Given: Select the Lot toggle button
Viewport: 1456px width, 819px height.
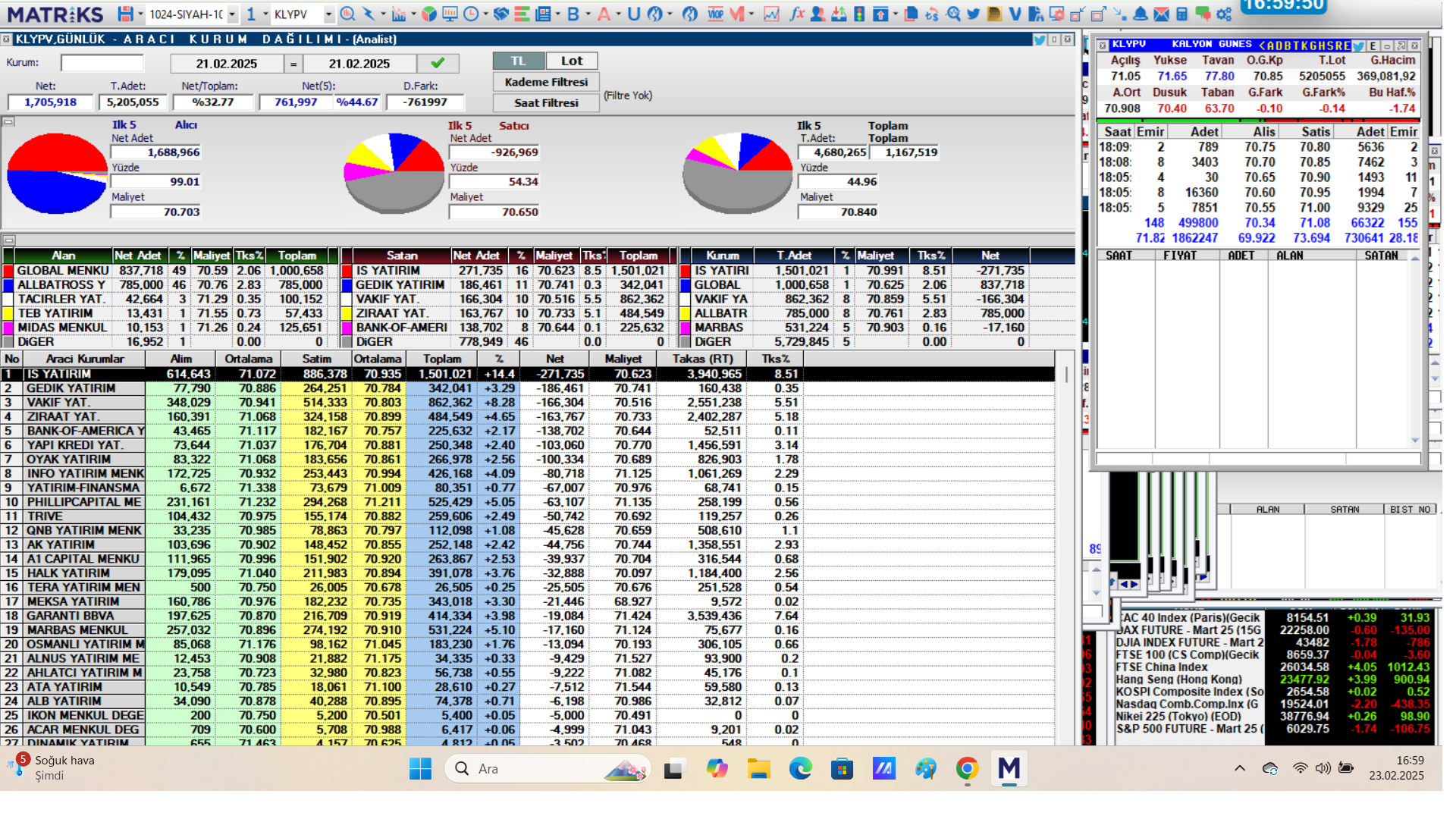Looking at the screenshot, I should coord(572,61).
